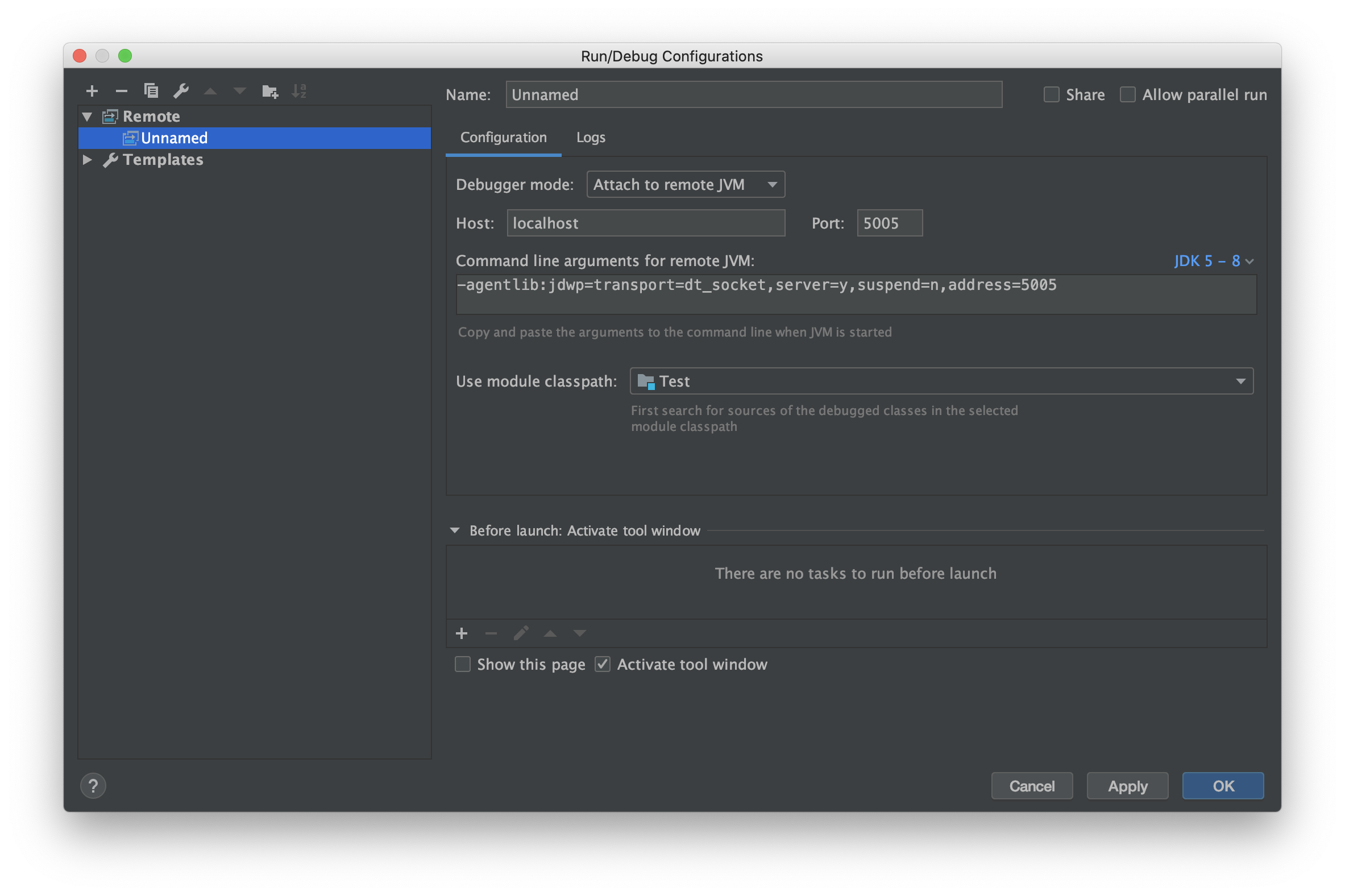
Task: Click the Apply button
Action: point(1127,786)
